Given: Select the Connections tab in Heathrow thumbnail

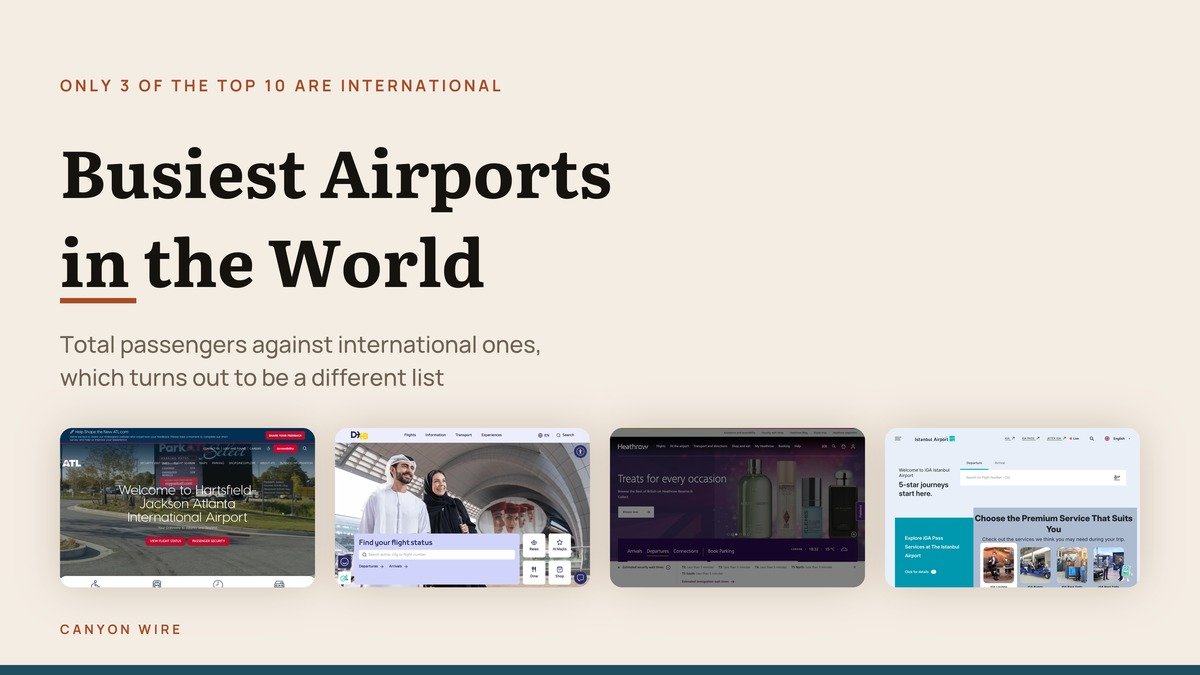Looking at the screenshot, I should [x=686, y=551].
